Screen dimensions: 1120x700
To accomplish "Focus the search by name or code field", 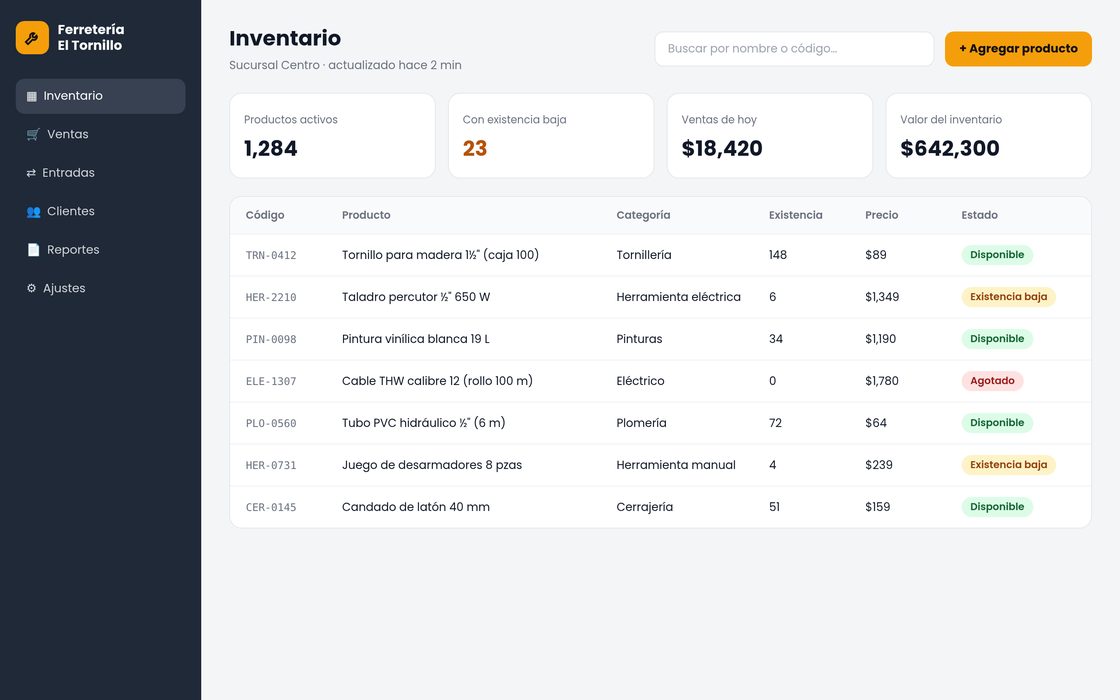I will tap(794, 49).
